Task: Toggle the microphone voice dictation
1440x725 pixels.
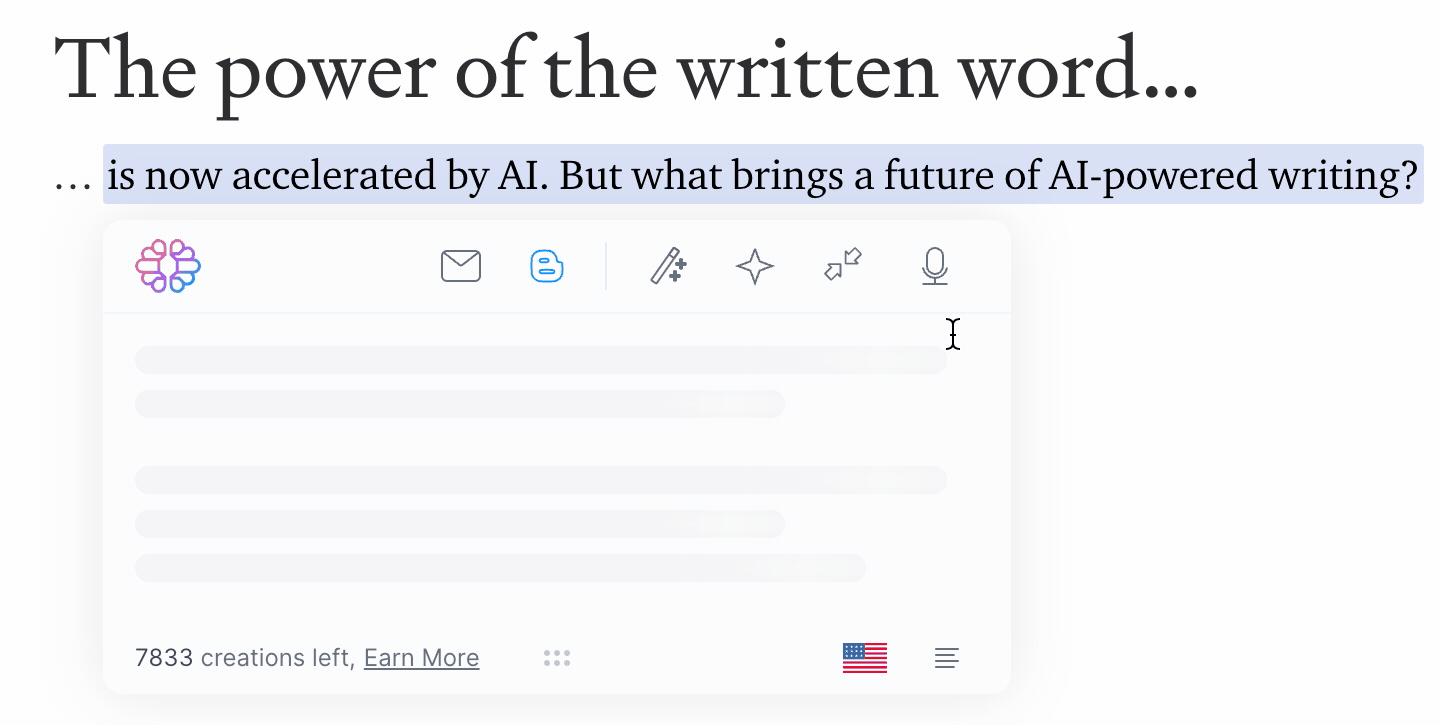Action: pyautogui.click(x=934, y=266)
